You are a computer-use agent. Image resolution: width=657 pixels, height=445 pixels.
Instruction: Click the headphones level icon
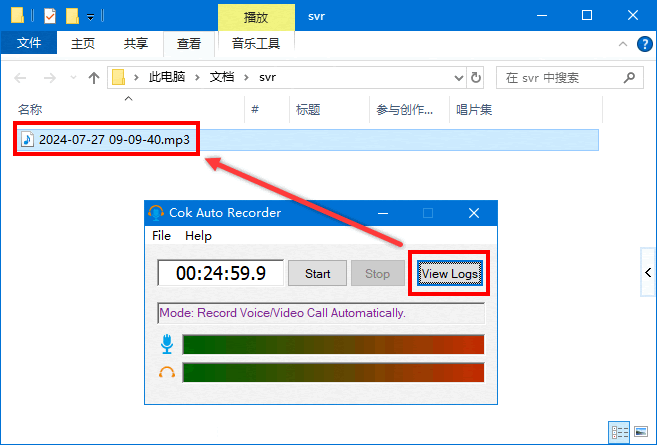(167, 372)
